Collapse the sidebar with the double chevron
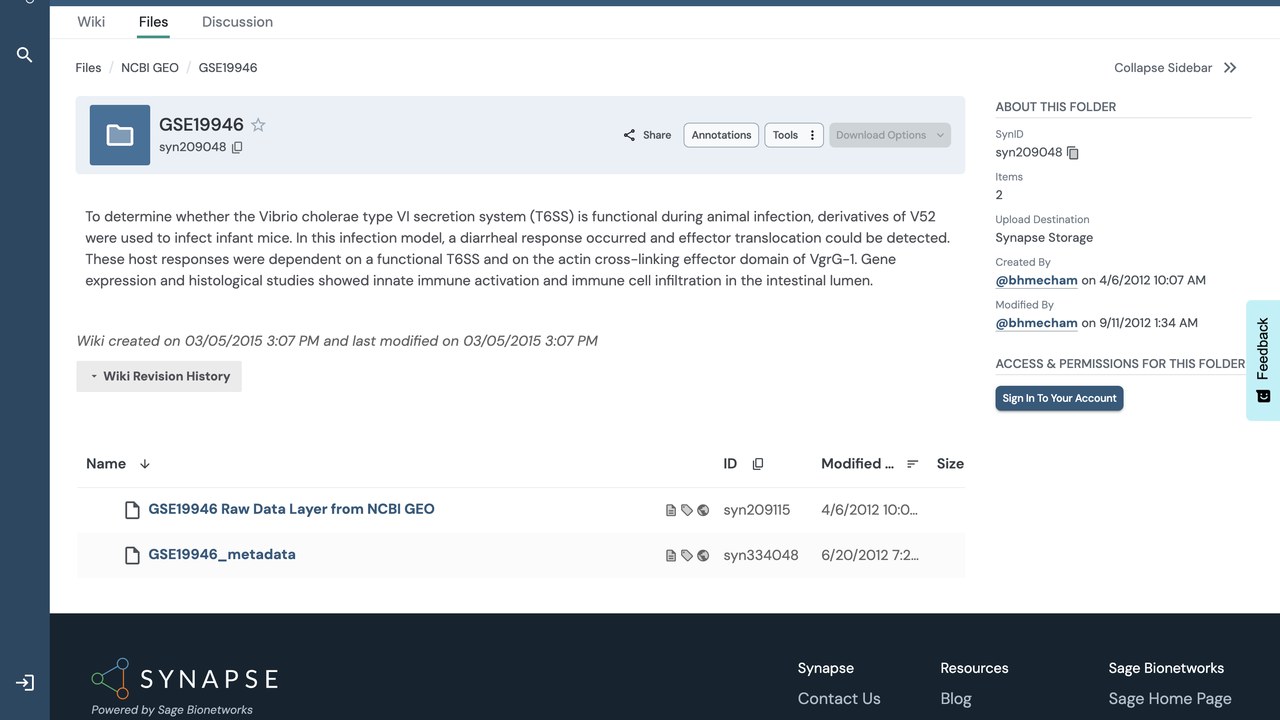The image size is (1280, 720). 1230,68
